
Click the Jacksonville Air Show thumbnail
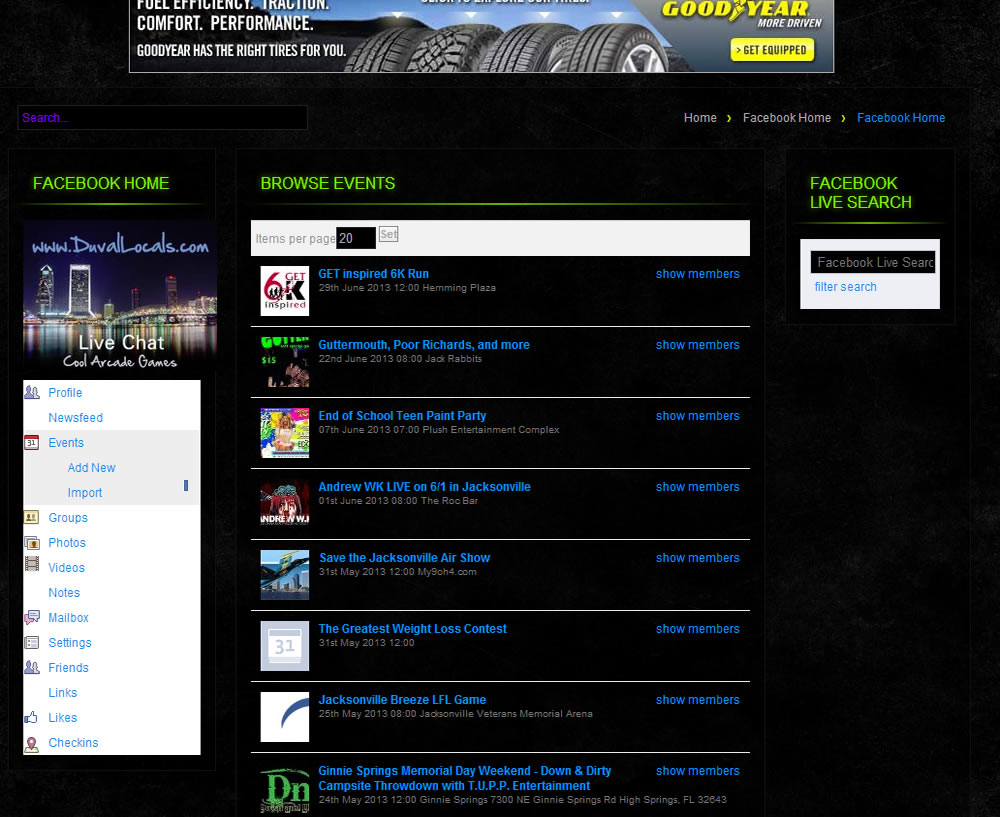pos(284,575)
